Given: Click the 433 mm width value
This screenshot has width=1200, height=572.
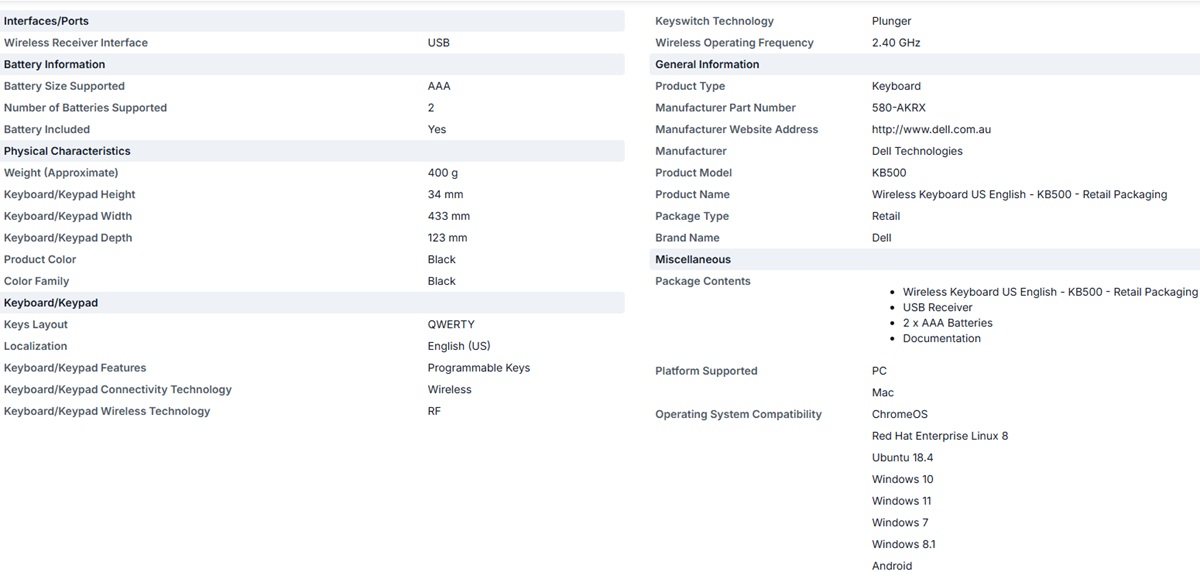Looking at the screenshot, I should pyautogui.click(x=449, y=216).
